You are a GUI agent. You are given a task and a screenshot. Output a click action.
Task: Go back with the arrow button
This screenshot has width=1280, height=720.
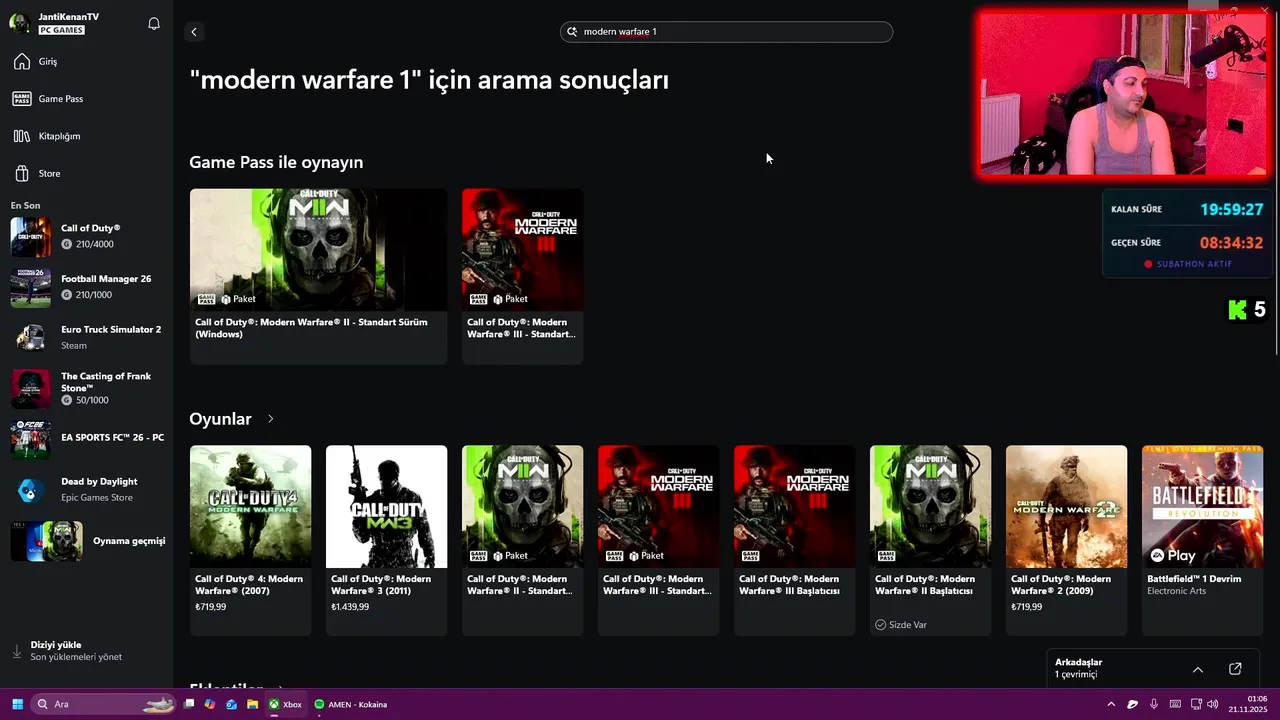(x=194, y=32)
